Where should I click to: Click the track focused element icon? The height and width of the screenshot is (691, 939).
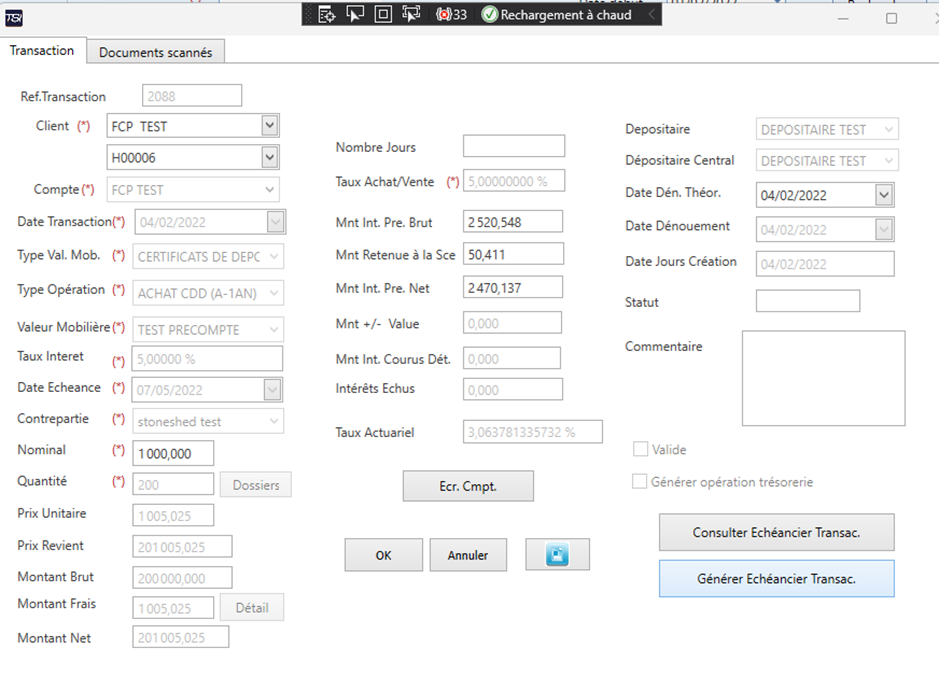[x=411, y=14]
